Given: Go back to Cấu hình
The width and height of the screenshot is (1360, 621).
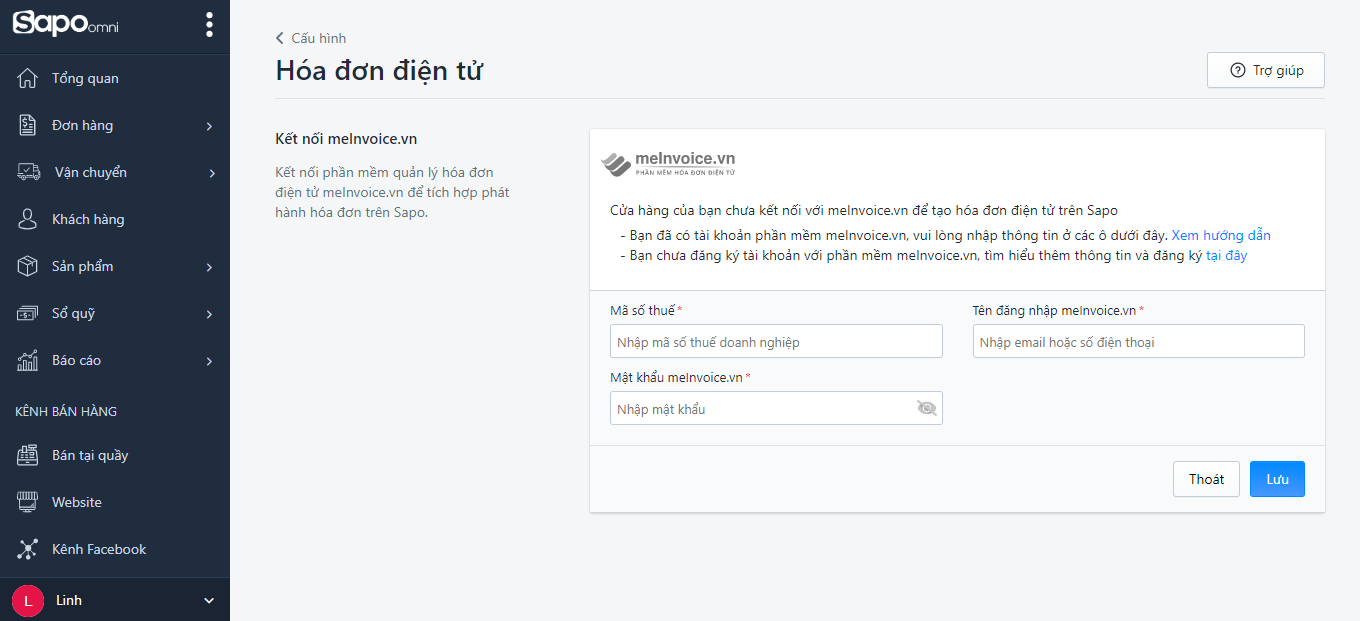Looking at the screenshot, I should (x=311, y=38).
